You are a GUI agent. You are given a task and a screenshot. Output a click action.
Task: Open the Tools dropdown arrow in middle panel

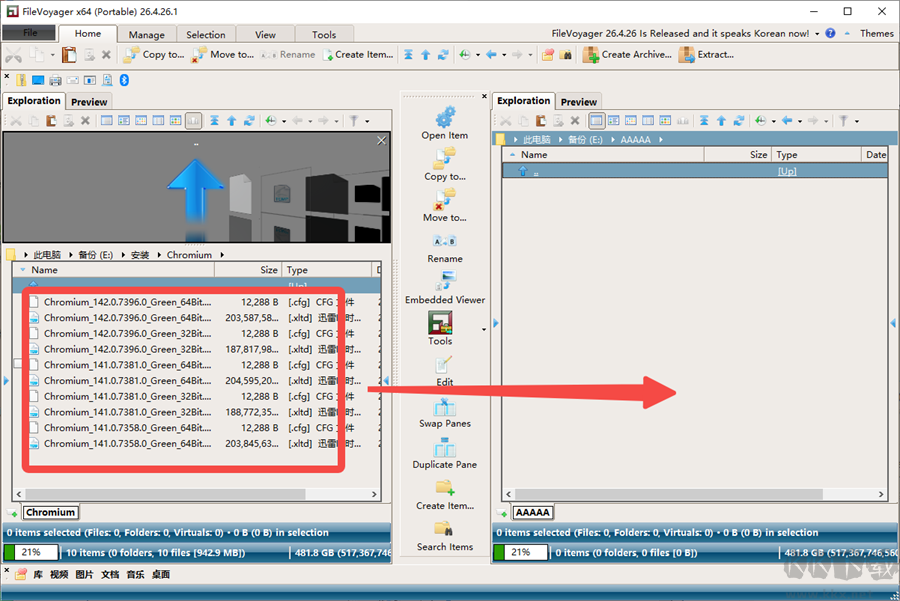484,329
